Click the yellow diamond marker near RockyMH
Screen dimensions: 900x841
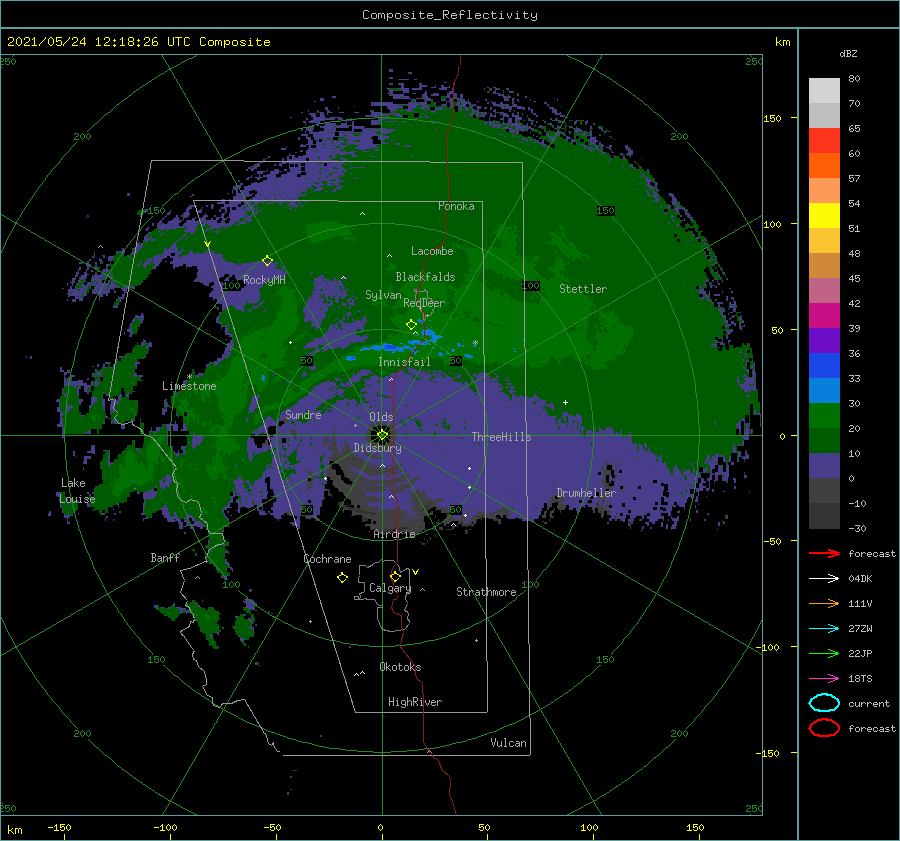[267, 261]
